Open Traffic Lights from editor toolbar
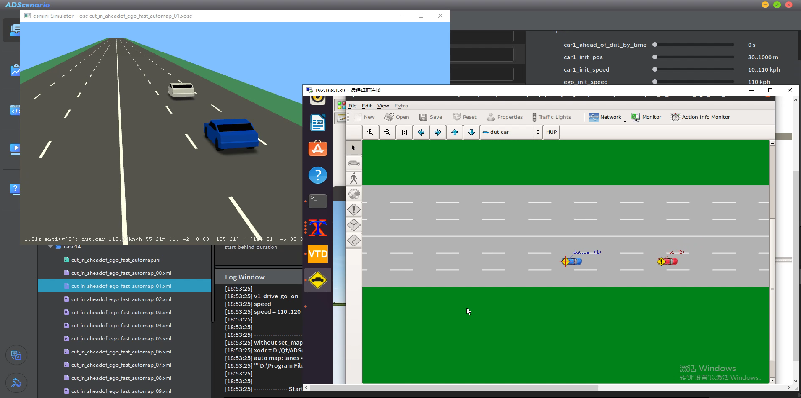The width and height of the screenshot is (801, 398). click(552, 117)
